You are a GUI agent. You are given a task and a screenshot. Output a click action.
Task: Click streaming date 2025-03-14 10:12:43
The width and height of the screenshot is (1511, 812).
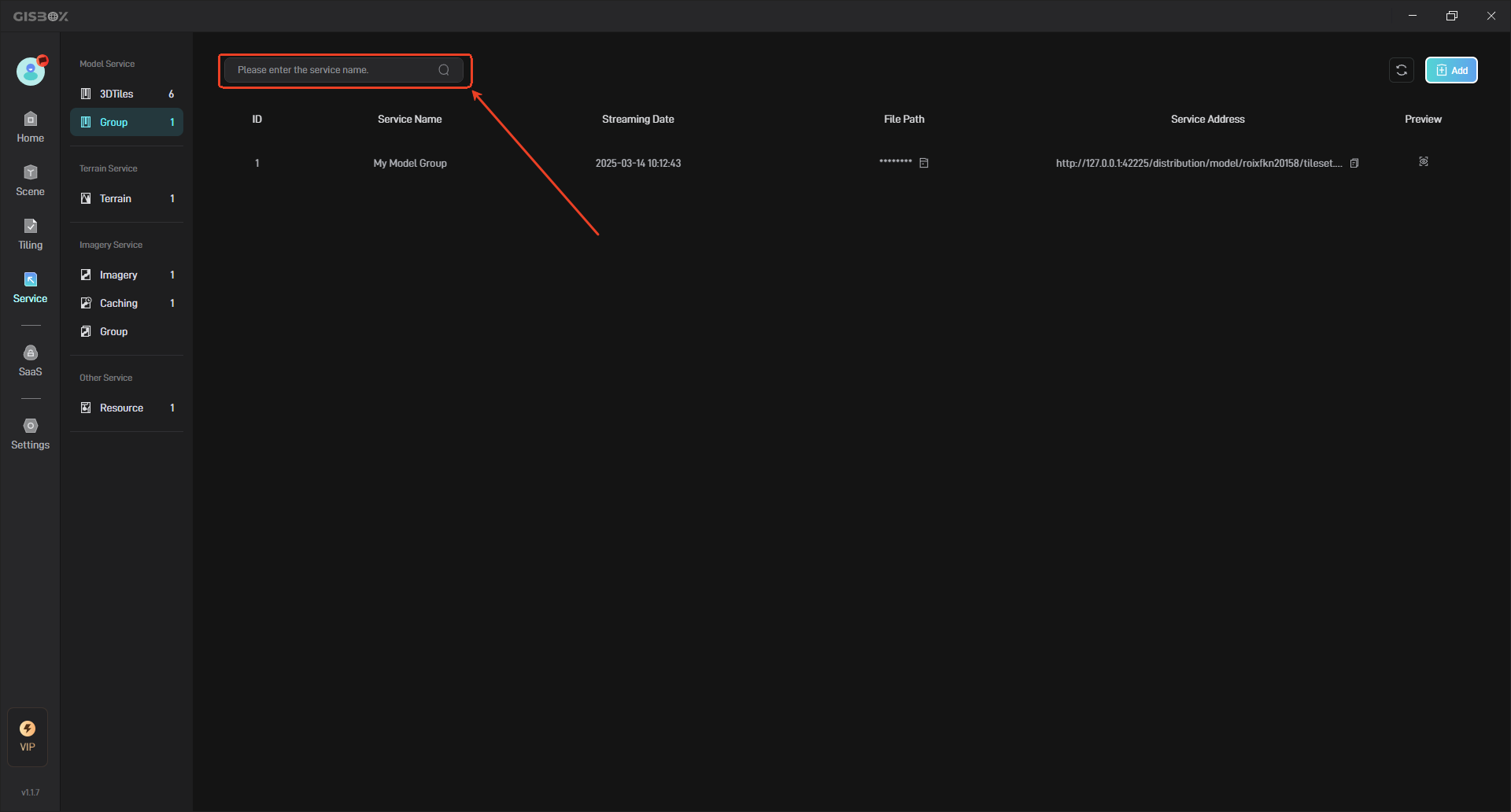[x=638, y=163]
